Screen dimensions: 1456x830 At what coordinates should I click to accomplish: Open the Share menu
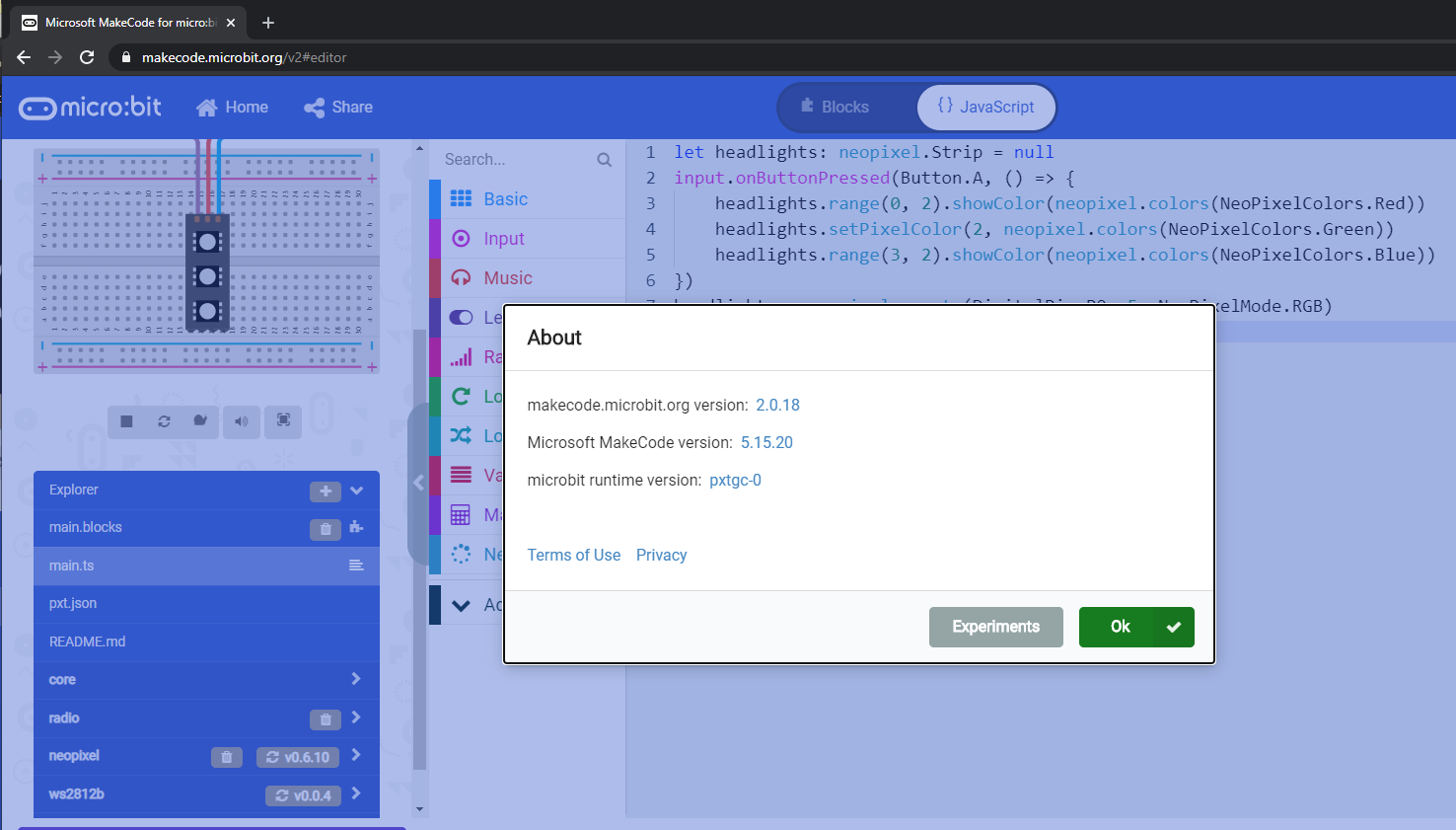pos(338,107)
